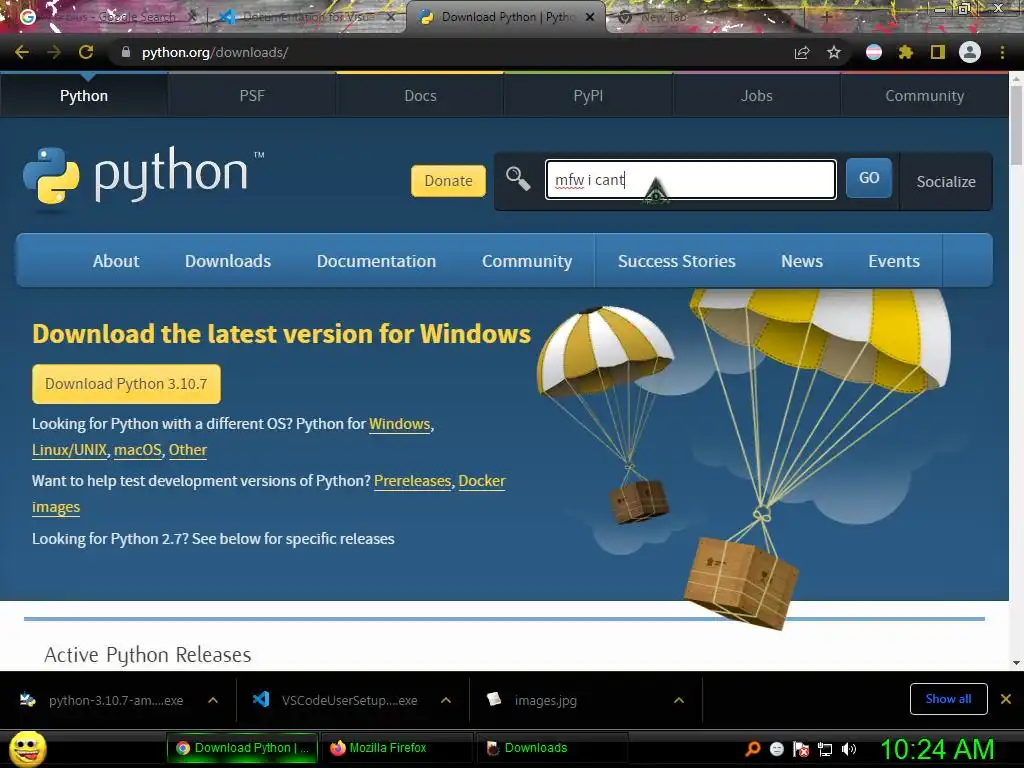1024x768 pixels.
Task: Reload the python.org page
Action: 86,52
